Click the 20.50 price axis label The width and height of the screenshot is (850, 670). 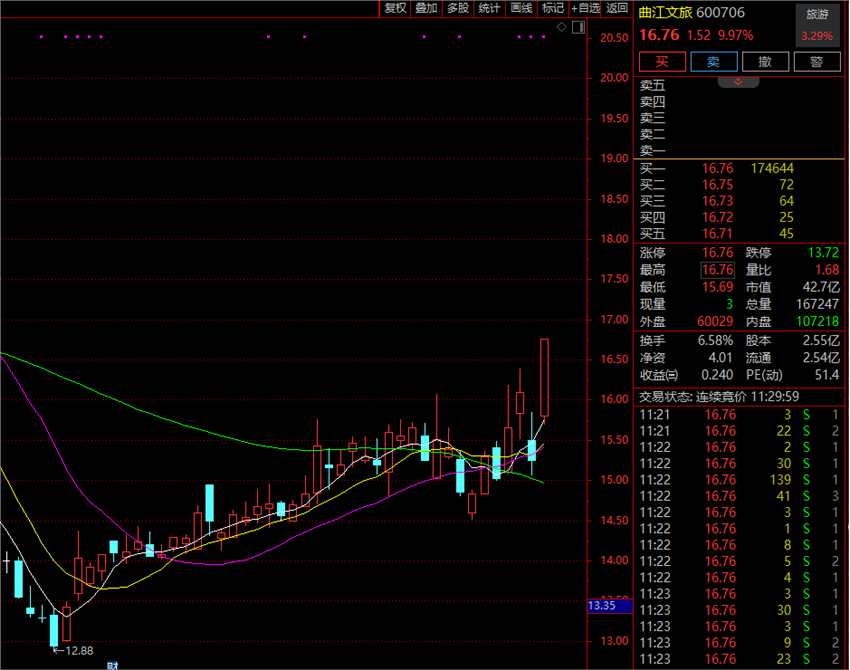coord(614,37)
